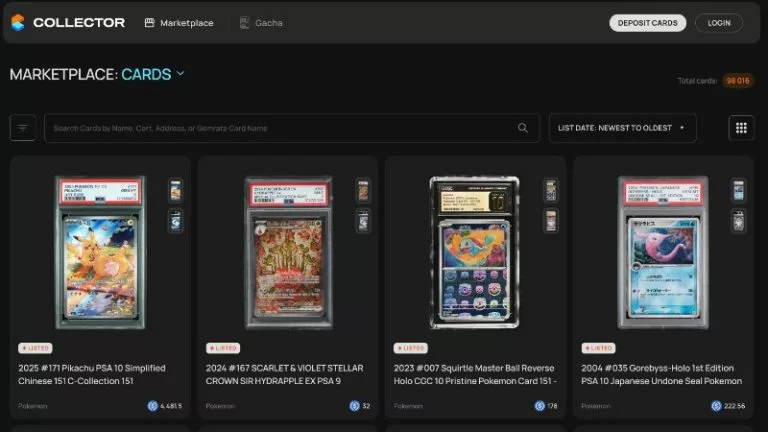Click the coin icon beside price 178
Viewport: 768px width, 432px height.
(540, 406)
